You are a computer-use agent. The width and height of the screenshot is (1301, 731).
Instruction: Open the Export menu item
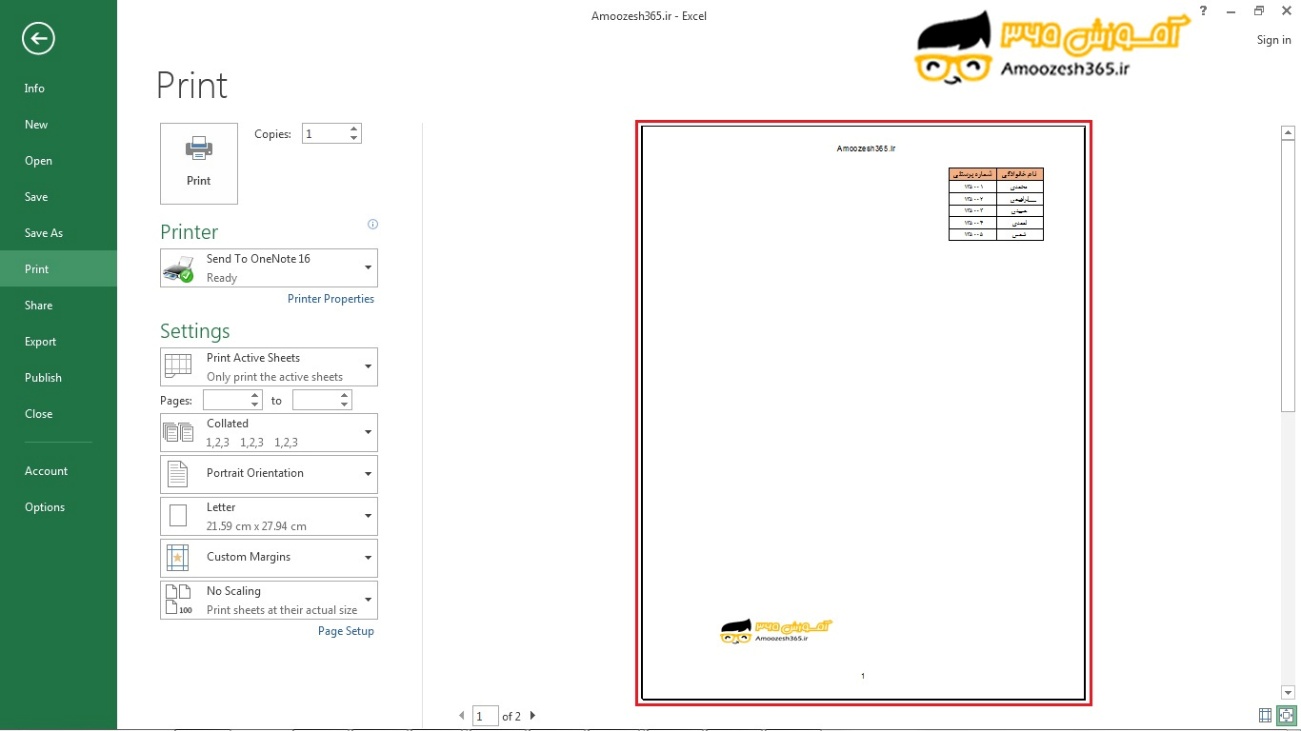pos(41,341)
